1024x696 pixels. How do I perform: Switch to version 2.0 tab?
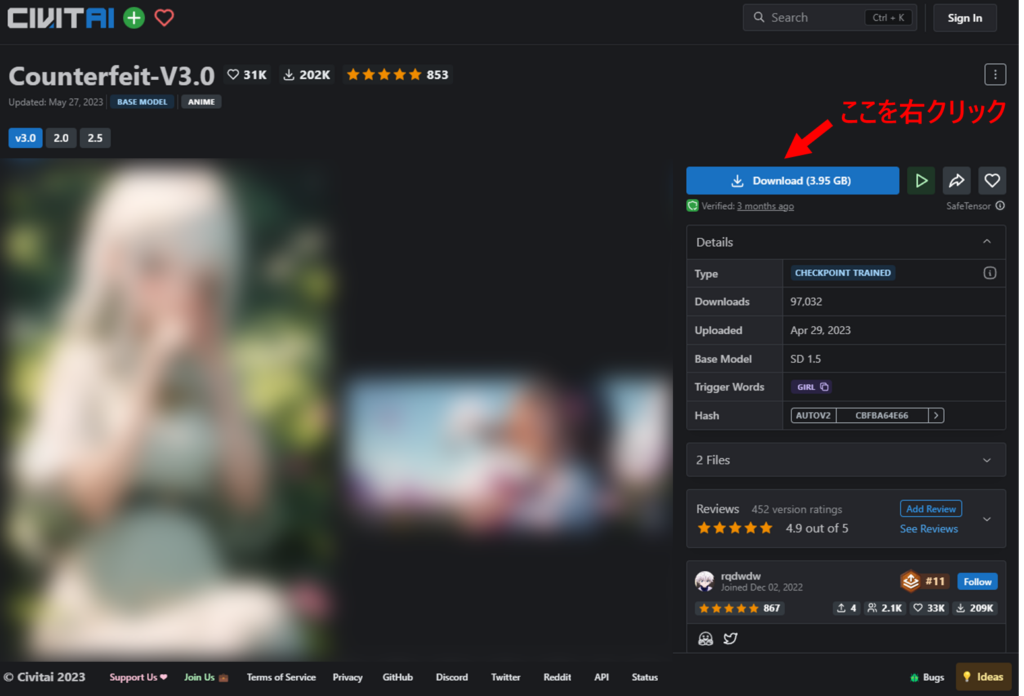click(61, 138)
